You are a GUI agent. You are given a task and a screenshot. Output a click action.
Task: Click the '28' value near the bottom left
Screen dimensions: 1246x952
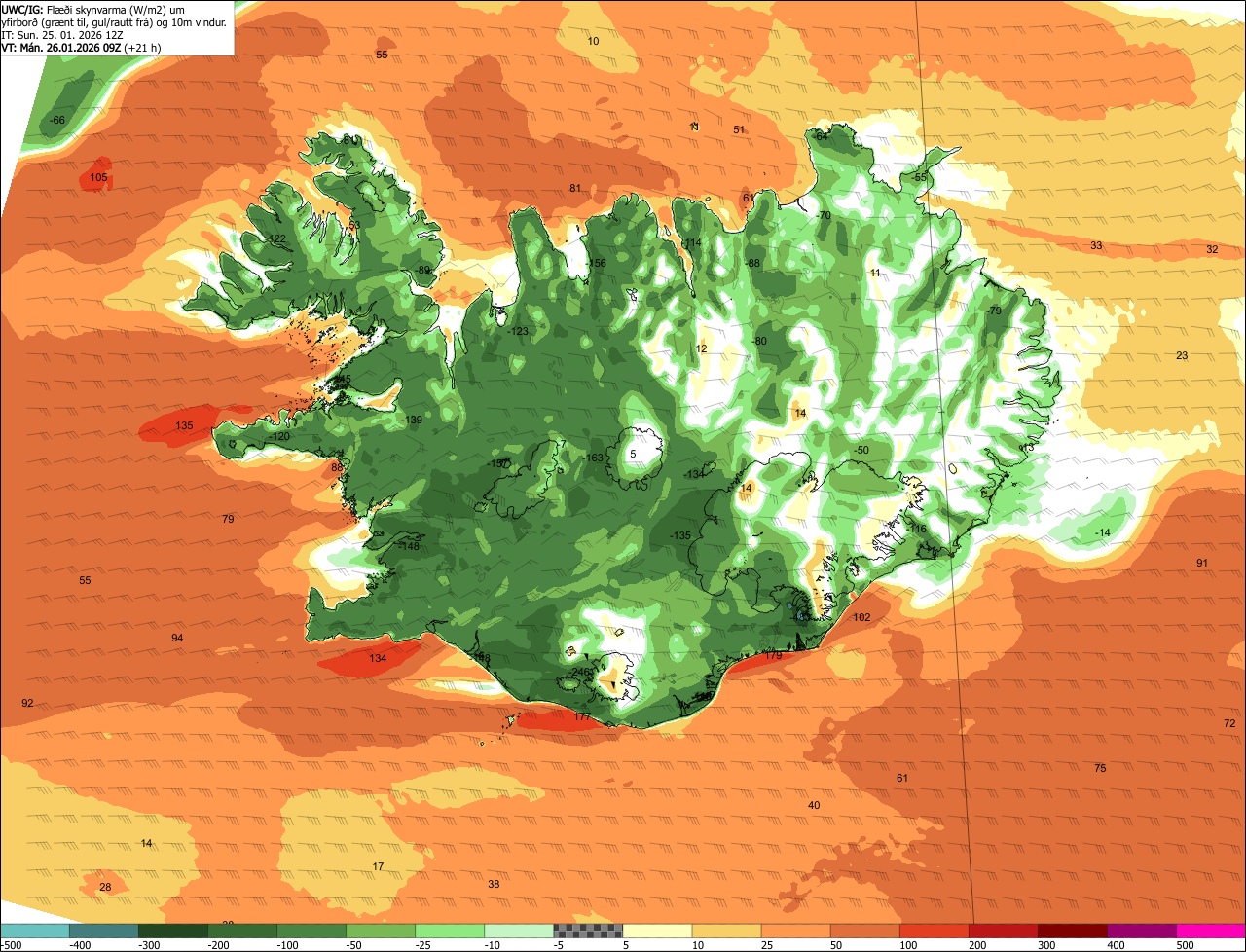(105, 887)
